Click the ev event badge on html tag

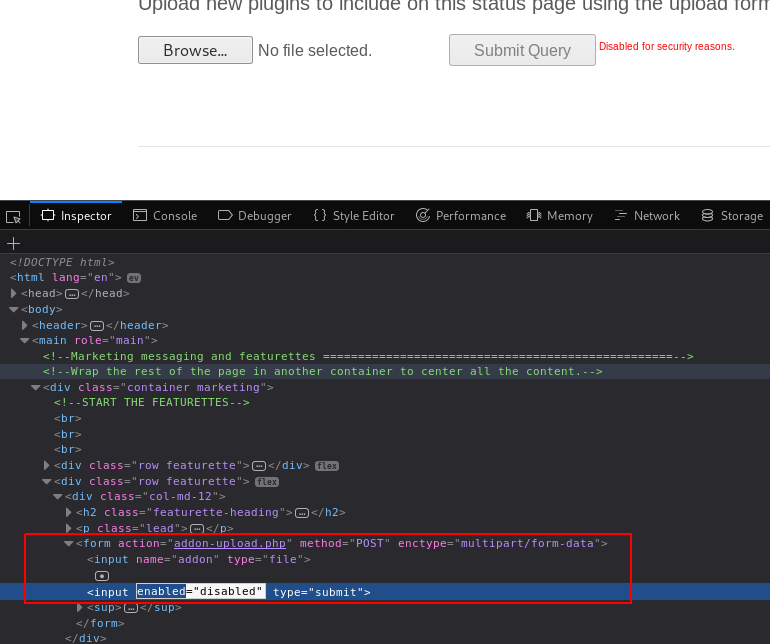coord(134,278)
